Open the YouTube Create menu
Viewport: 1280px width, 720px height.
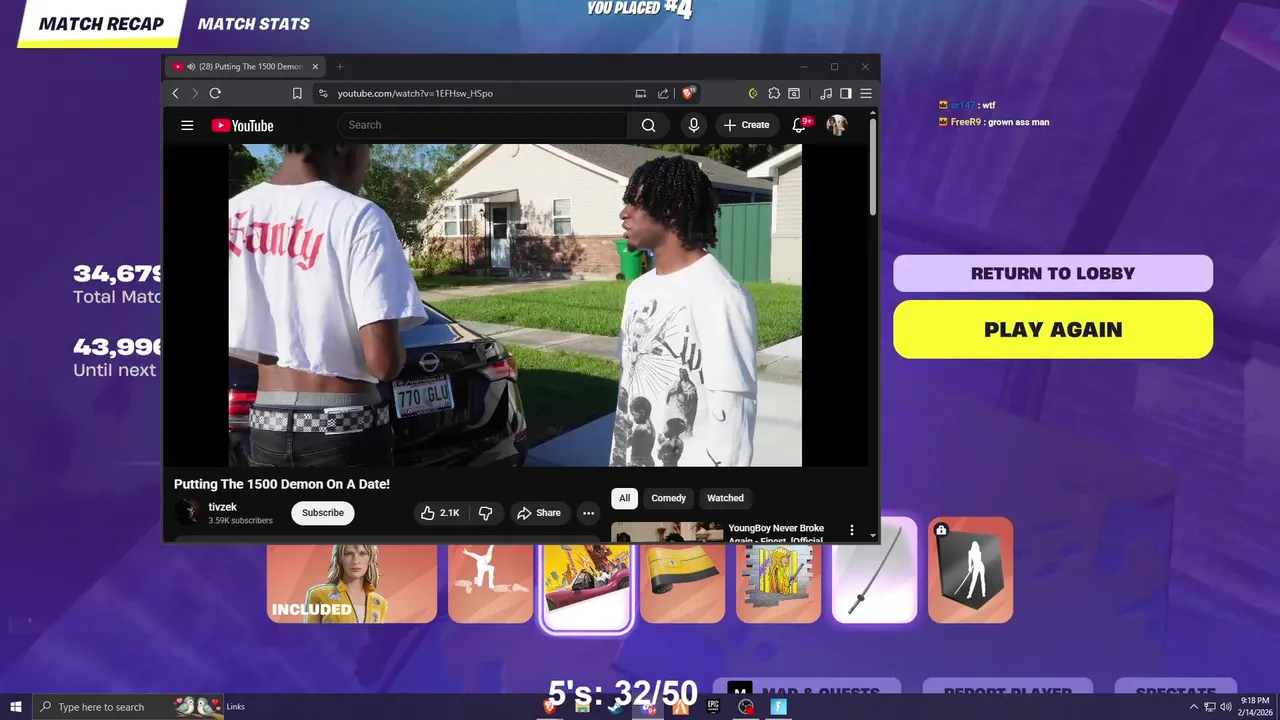(747, 125)
